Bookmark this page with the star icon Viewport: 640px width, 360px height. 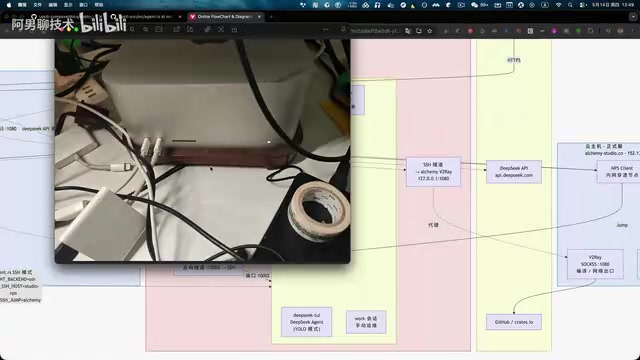(x=430, y=31)
